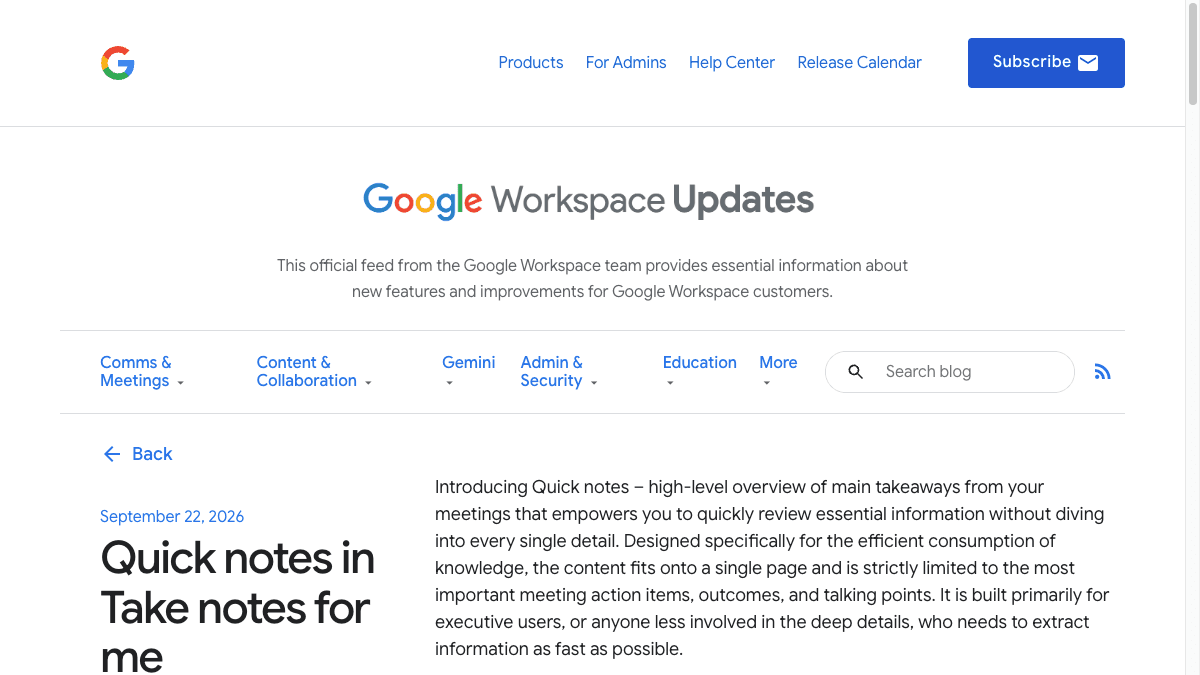Image resolution: width=1200 pixels, height=675 pixels.
Task: Click the Google G logo
Action: point(118,63)
